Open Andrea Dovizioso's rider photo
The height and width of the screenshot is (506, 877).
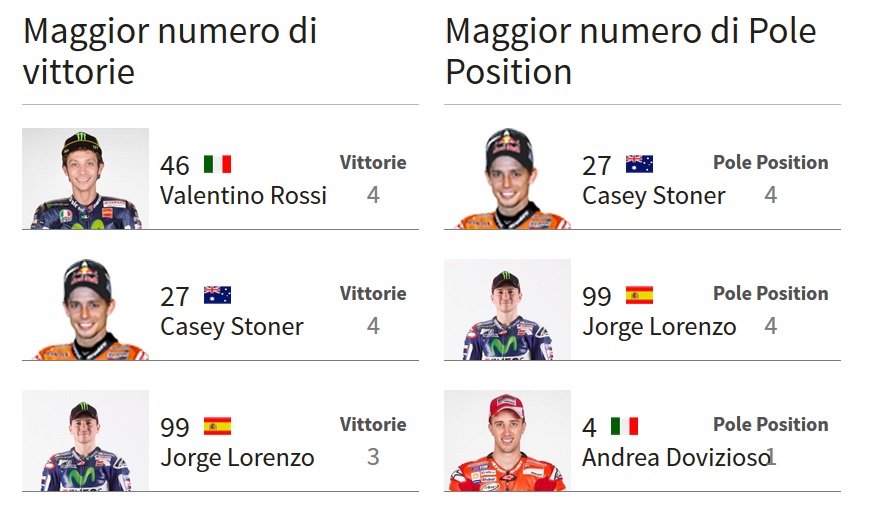pyautogui.click(x=507, y=441)
